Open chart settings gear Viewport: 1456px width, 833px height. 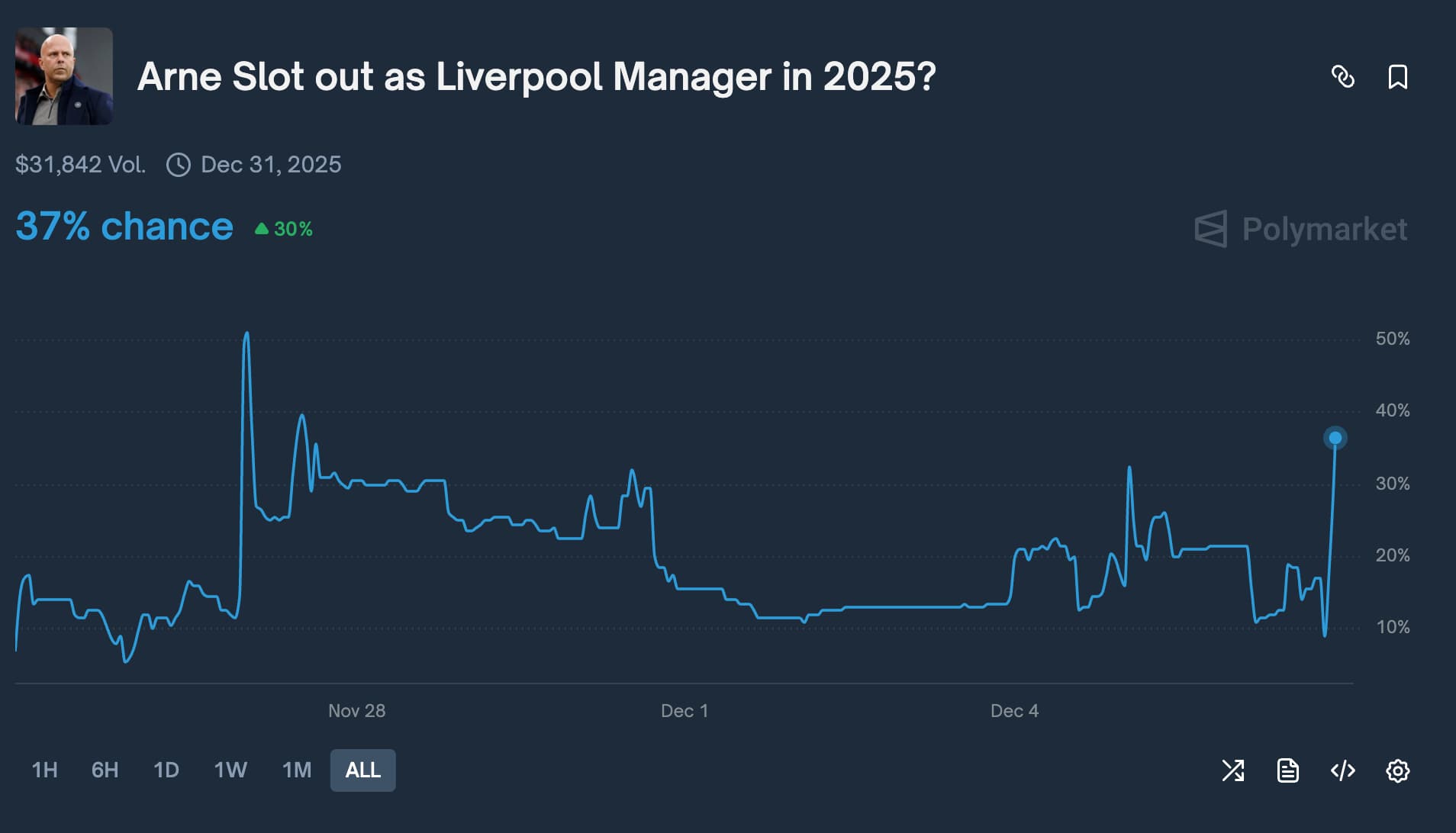[x=1397, y=770]
